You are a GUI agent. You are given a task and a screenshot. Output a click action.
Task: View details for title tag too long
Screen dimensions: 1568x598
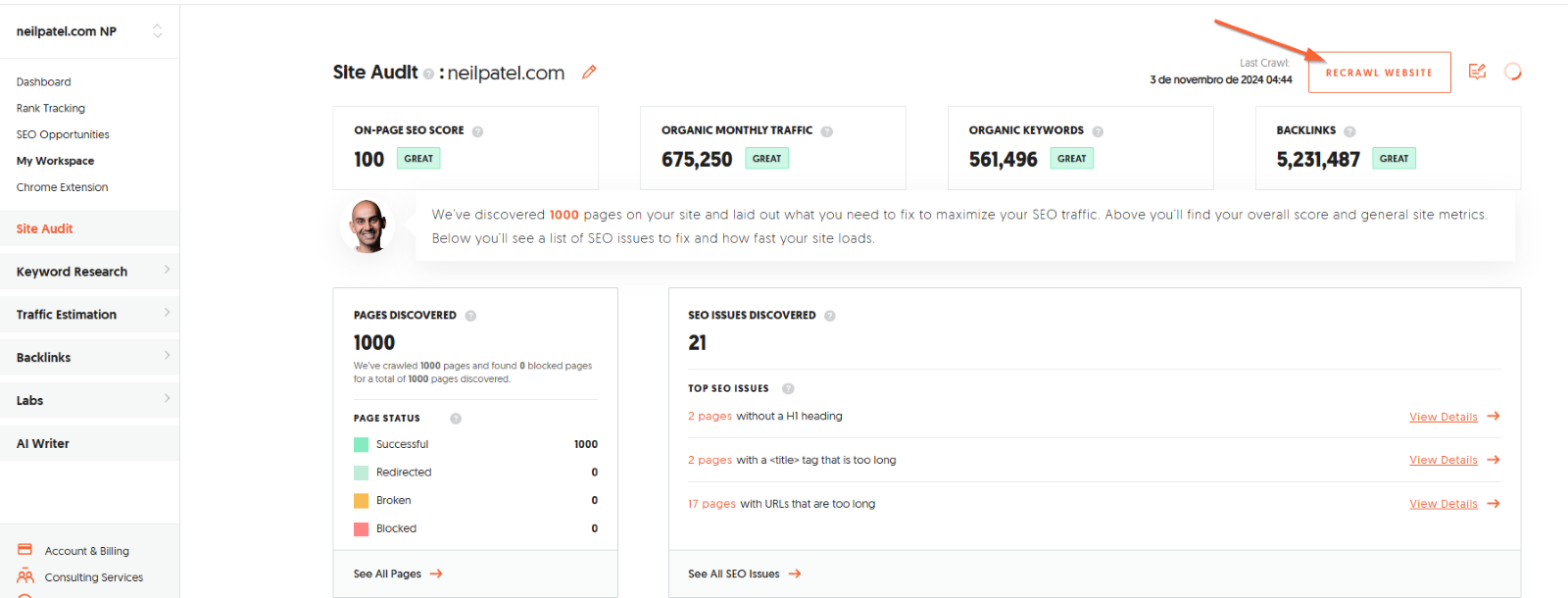tap(1443, 461)
